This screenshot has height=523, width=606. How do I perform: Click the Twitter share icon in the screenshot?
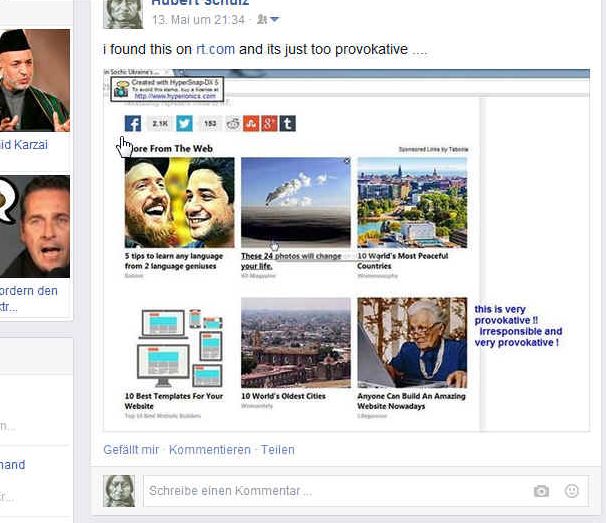(184, 124)
